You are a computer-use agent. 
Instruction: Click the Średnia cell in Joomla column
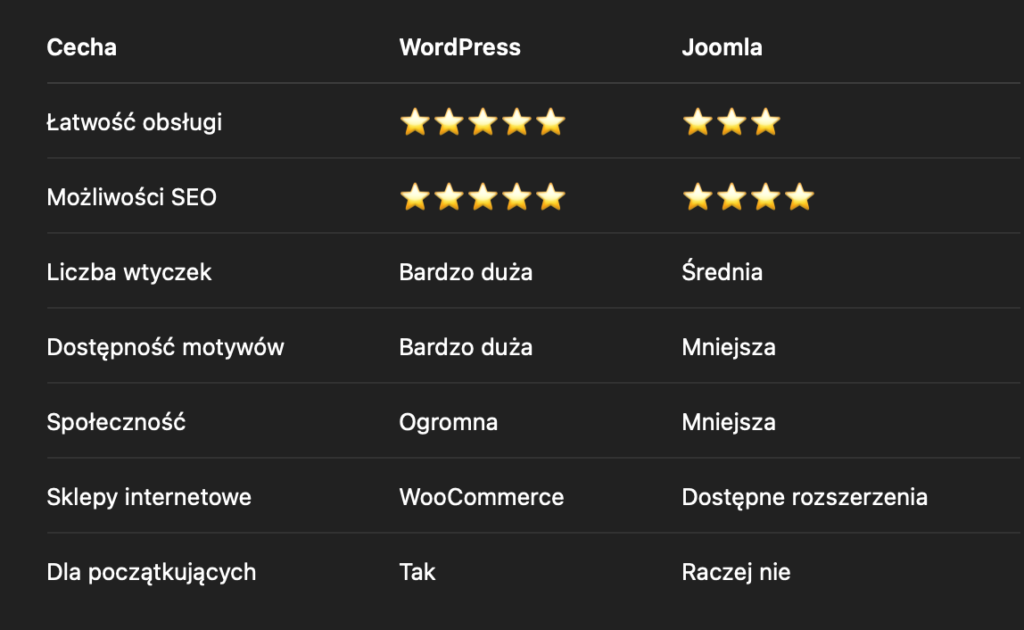click(x=722, y=271)
